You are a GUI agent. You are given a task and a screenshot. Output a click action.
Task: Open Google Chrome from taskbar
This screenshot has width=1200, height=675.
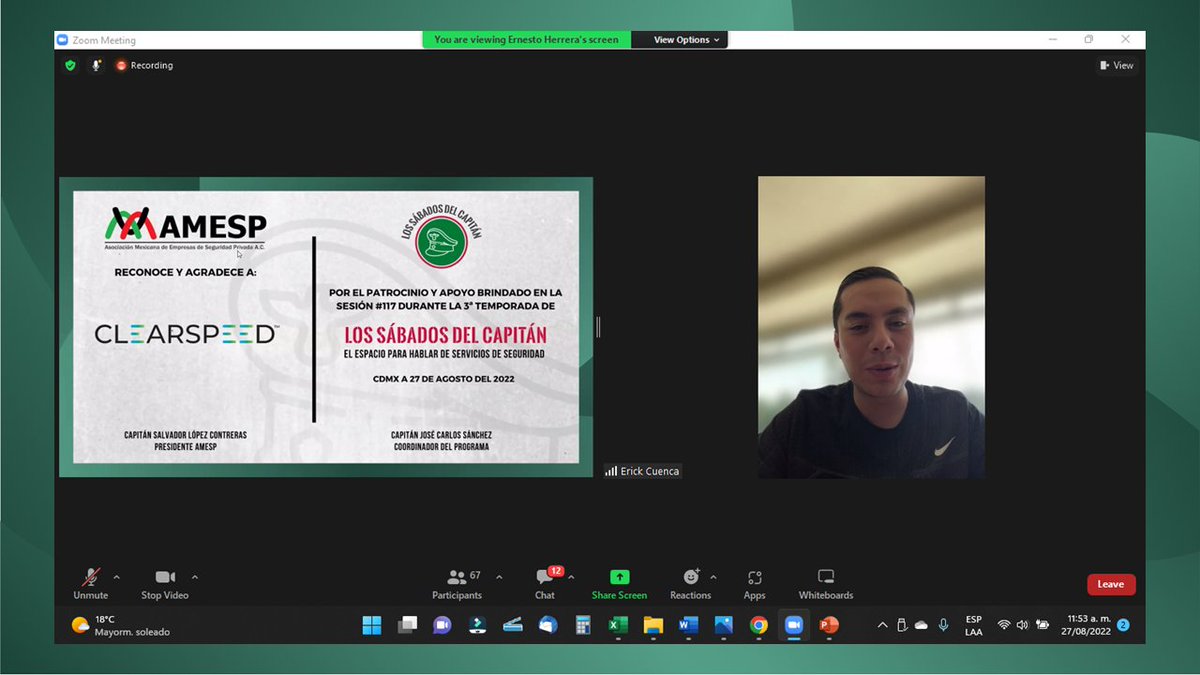point(758,625)
